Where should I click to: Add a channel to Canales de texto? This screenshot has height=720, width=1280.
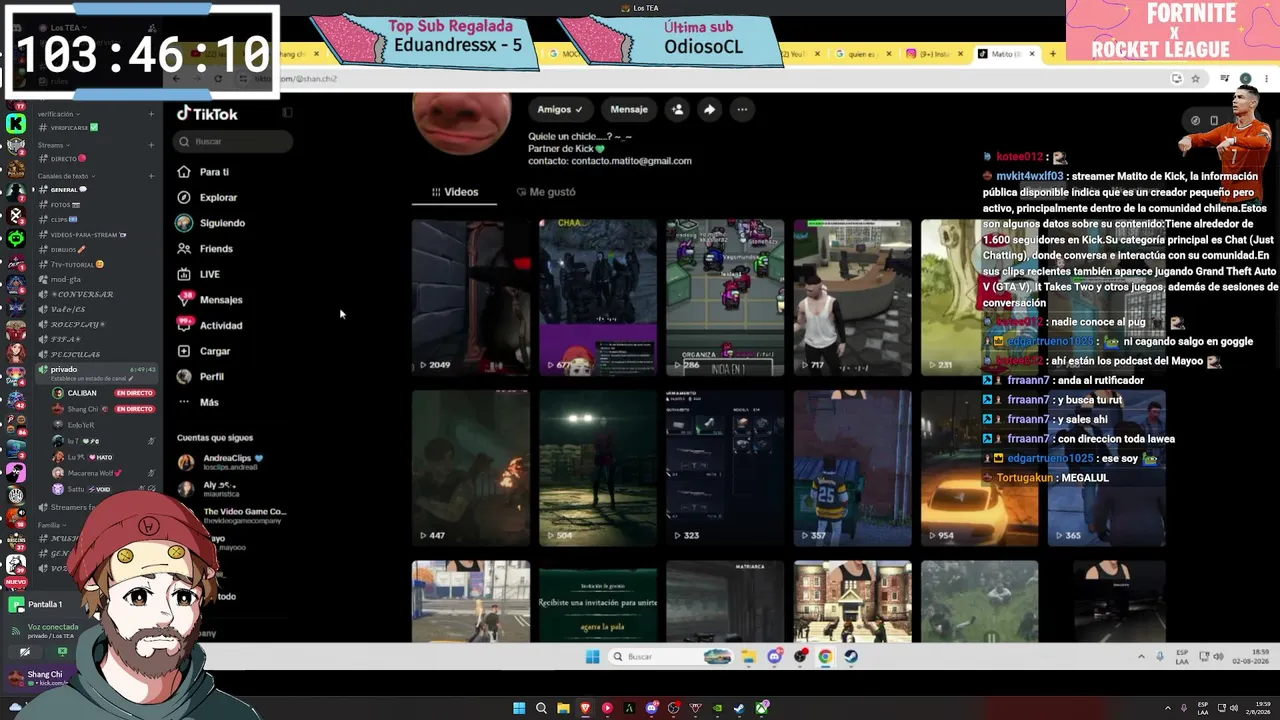point(151,176)
